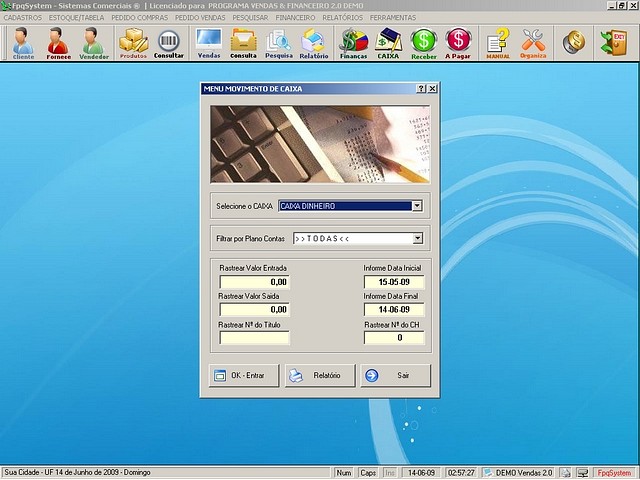Click the Relatório button in the dialog
The width and height of the screenshot is (640, 480).
(x=319, y=376)
